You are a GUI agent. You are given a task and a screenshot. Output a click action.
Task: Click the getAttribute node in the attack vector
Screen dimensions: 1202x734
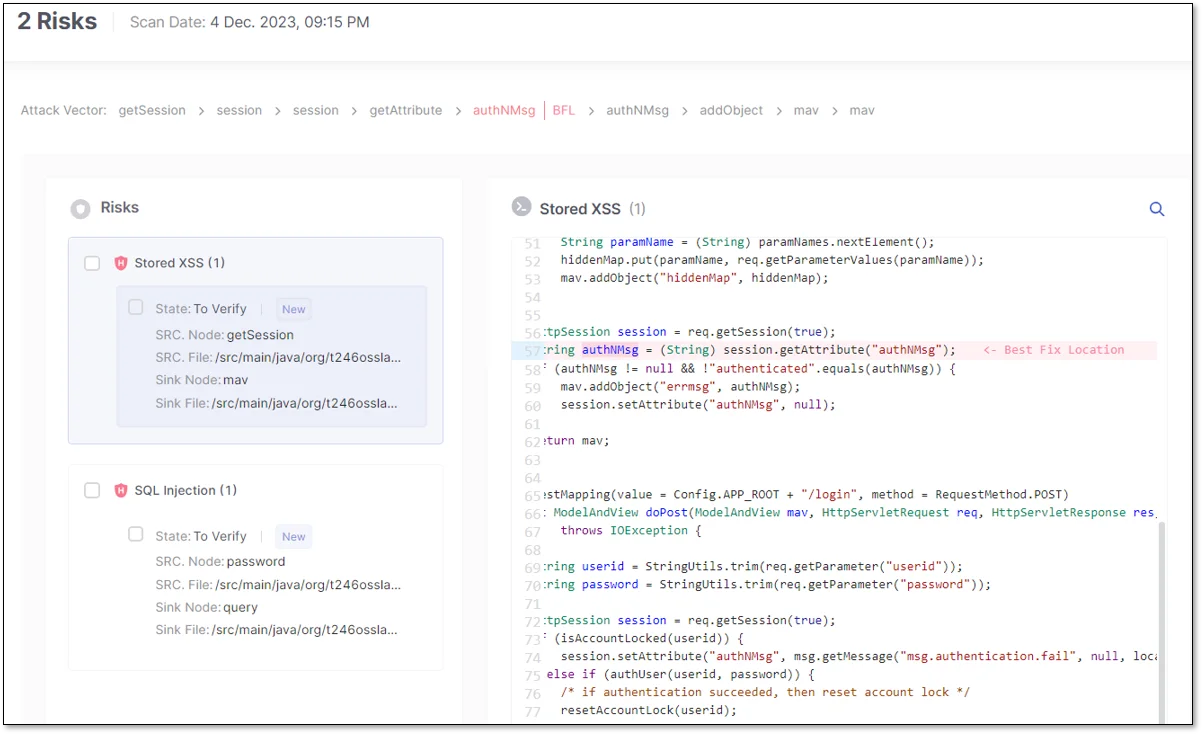point(405,110)
